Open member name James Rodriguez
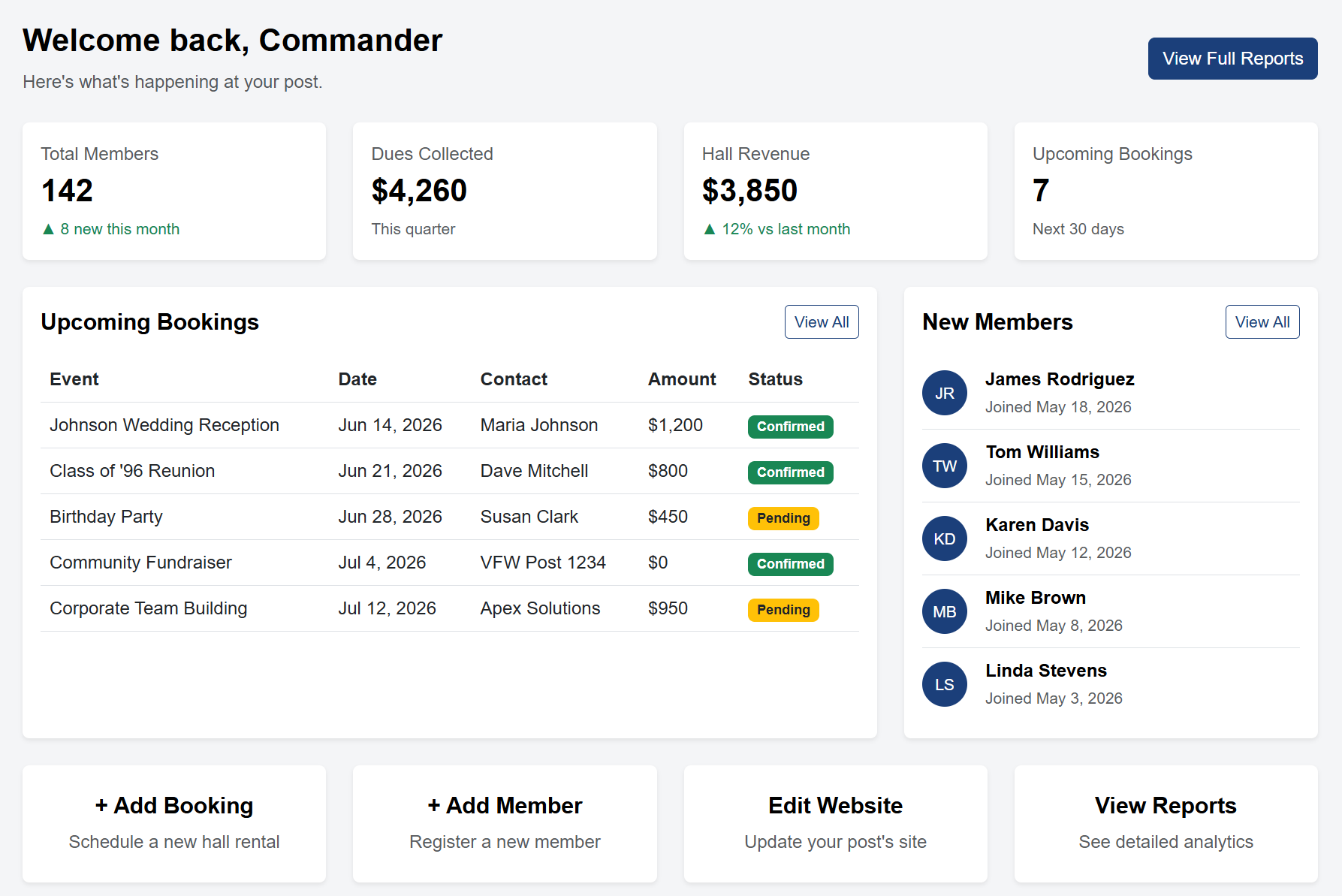This screenshot has width=1342, height=896. coord(1060,379)
